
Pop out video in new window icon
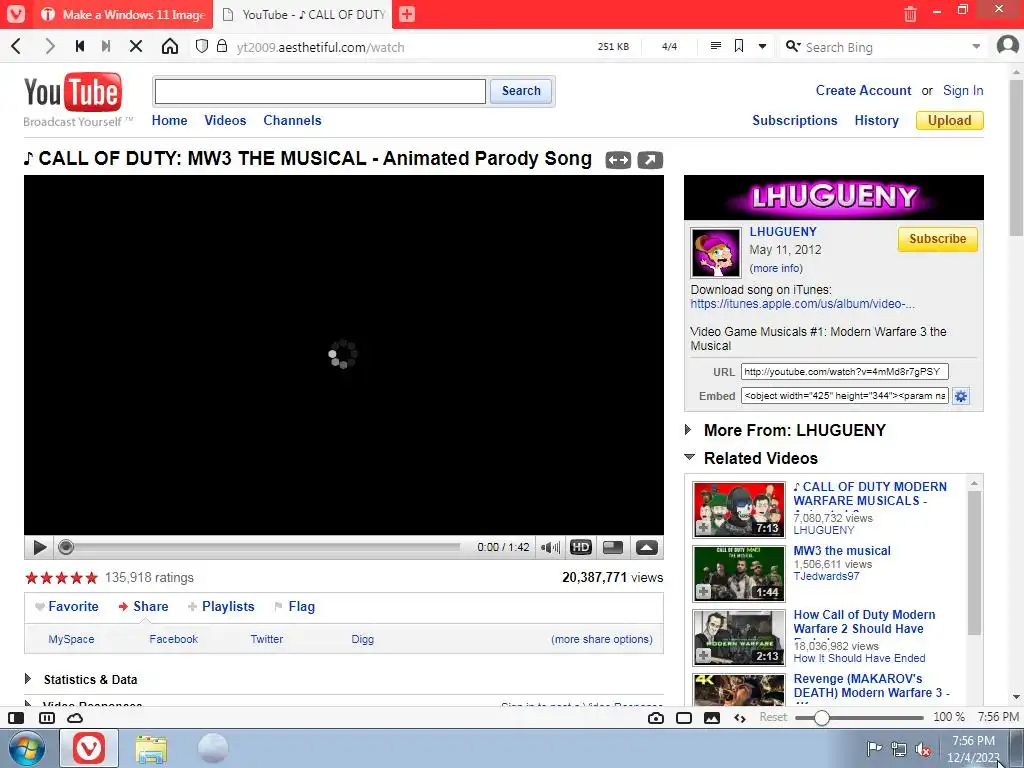click(x=650, y=160)
